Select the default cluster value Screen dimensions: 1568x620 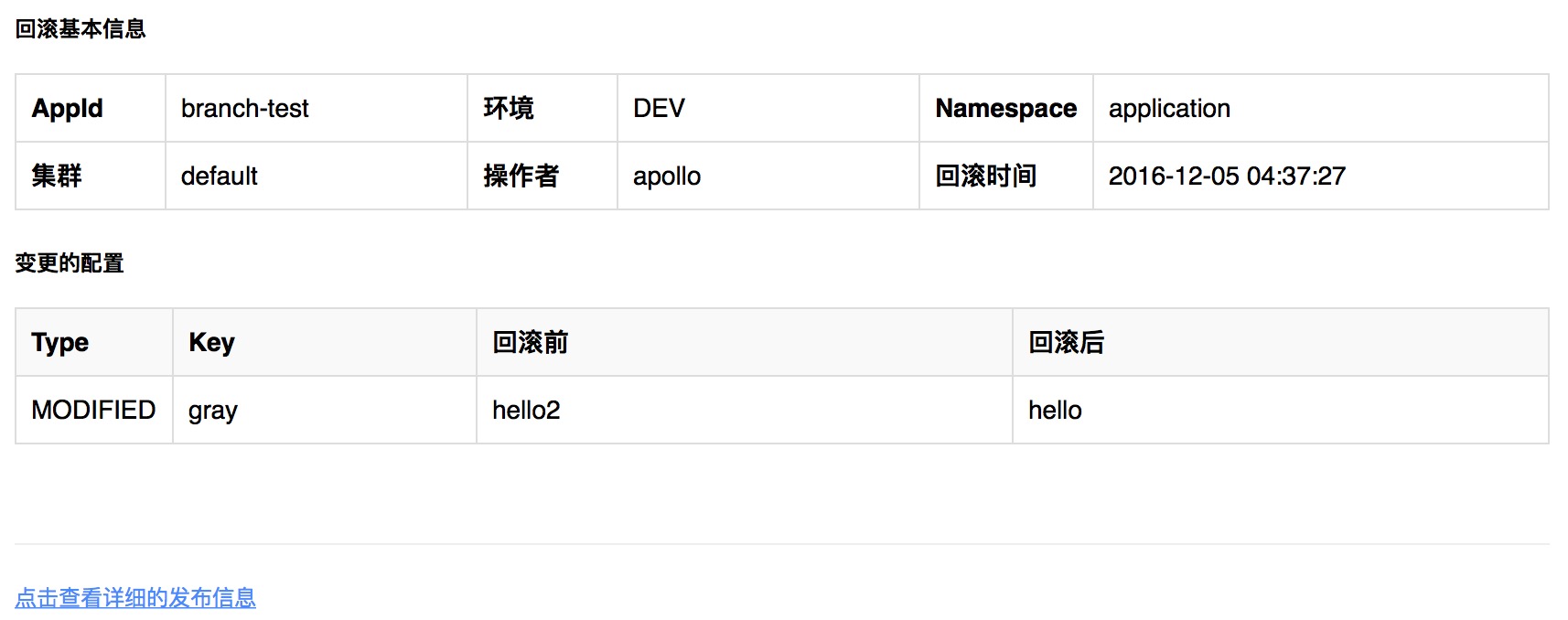coord(220,176)
